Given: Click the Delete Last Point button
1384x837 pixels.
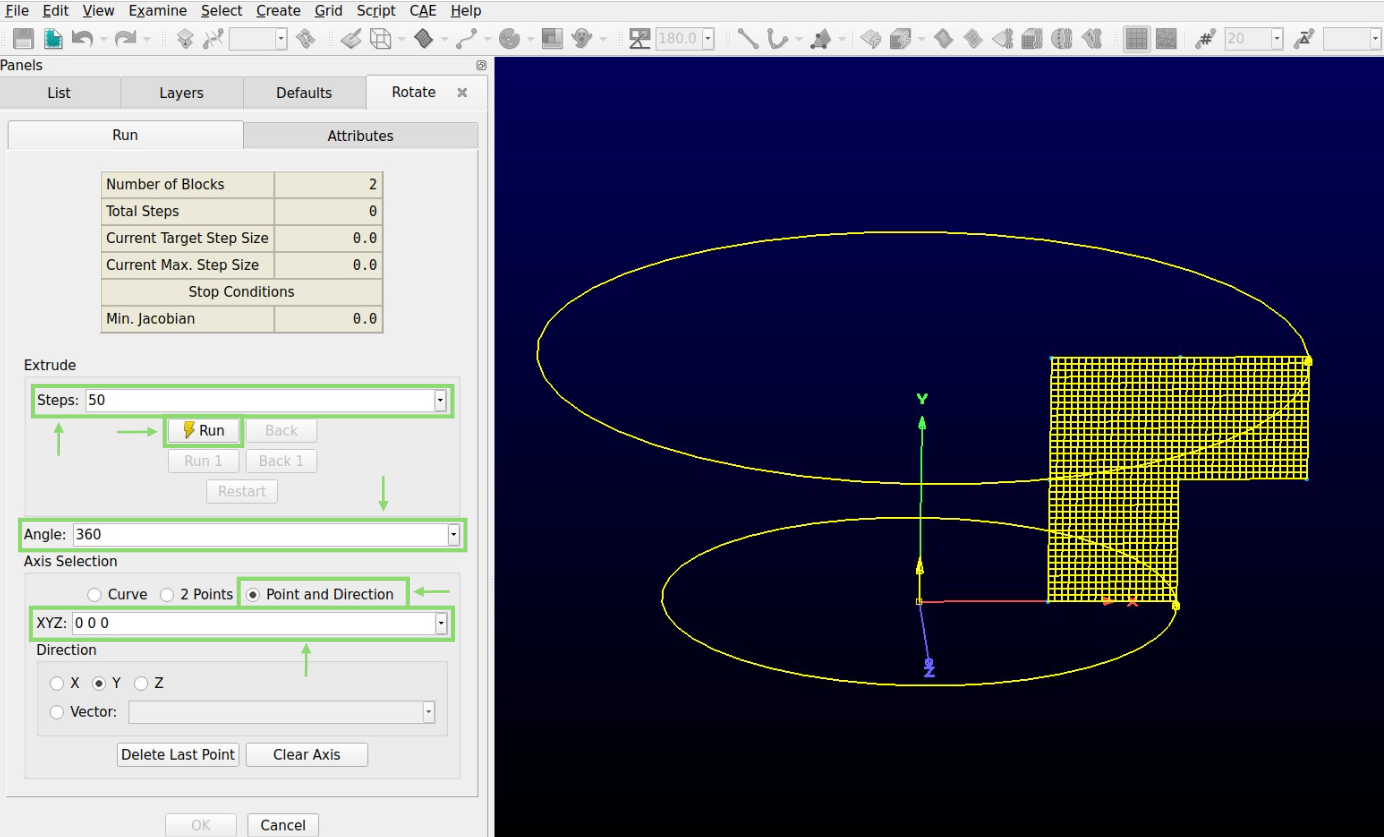Looking at the screenshot, I should tap(178, 755).
